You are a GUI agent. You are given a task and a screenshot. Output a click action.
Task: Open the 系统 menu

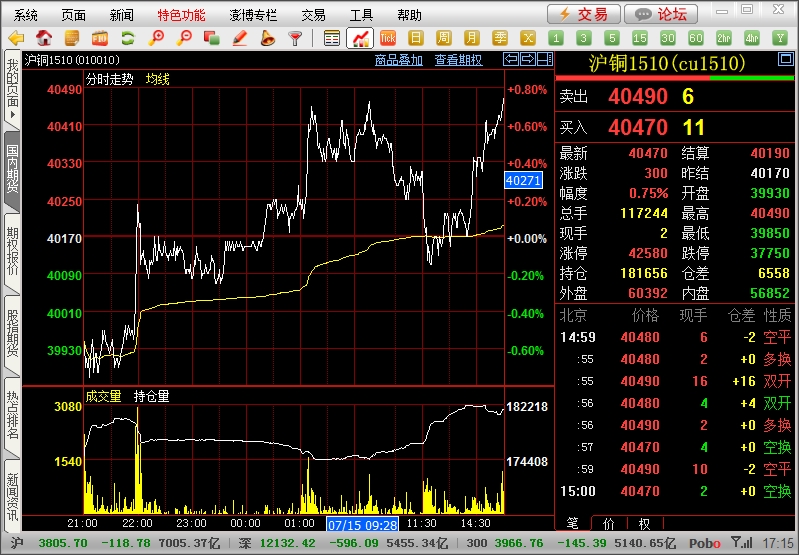(x=25, y=15)
